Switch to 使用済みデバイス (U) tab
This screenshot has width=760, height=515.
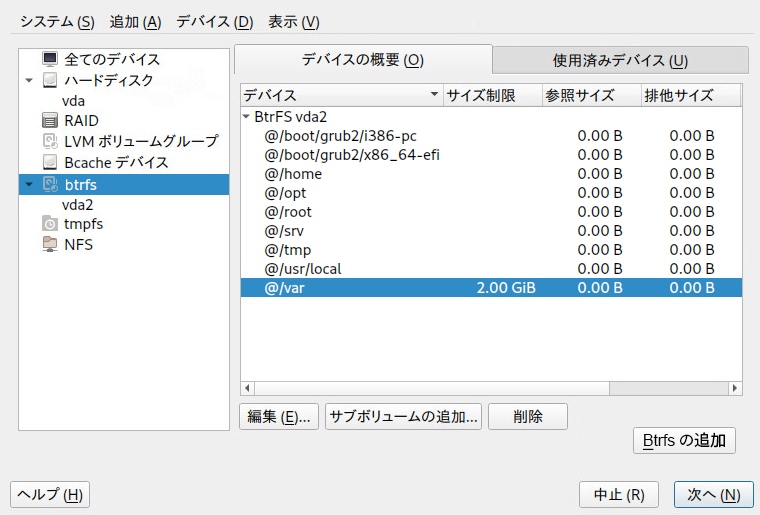coord(620,61)
